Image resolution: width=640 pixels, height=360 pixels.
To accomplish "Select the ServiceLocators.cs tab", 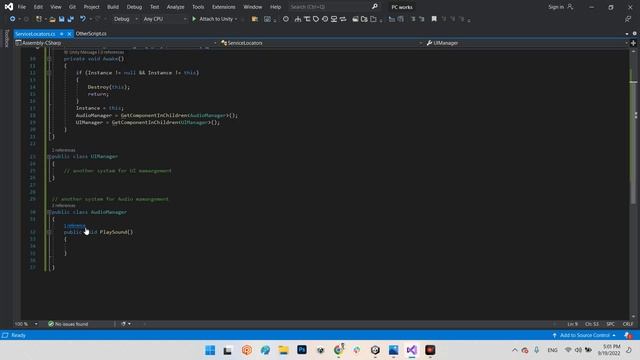I will tap(36, 33).
